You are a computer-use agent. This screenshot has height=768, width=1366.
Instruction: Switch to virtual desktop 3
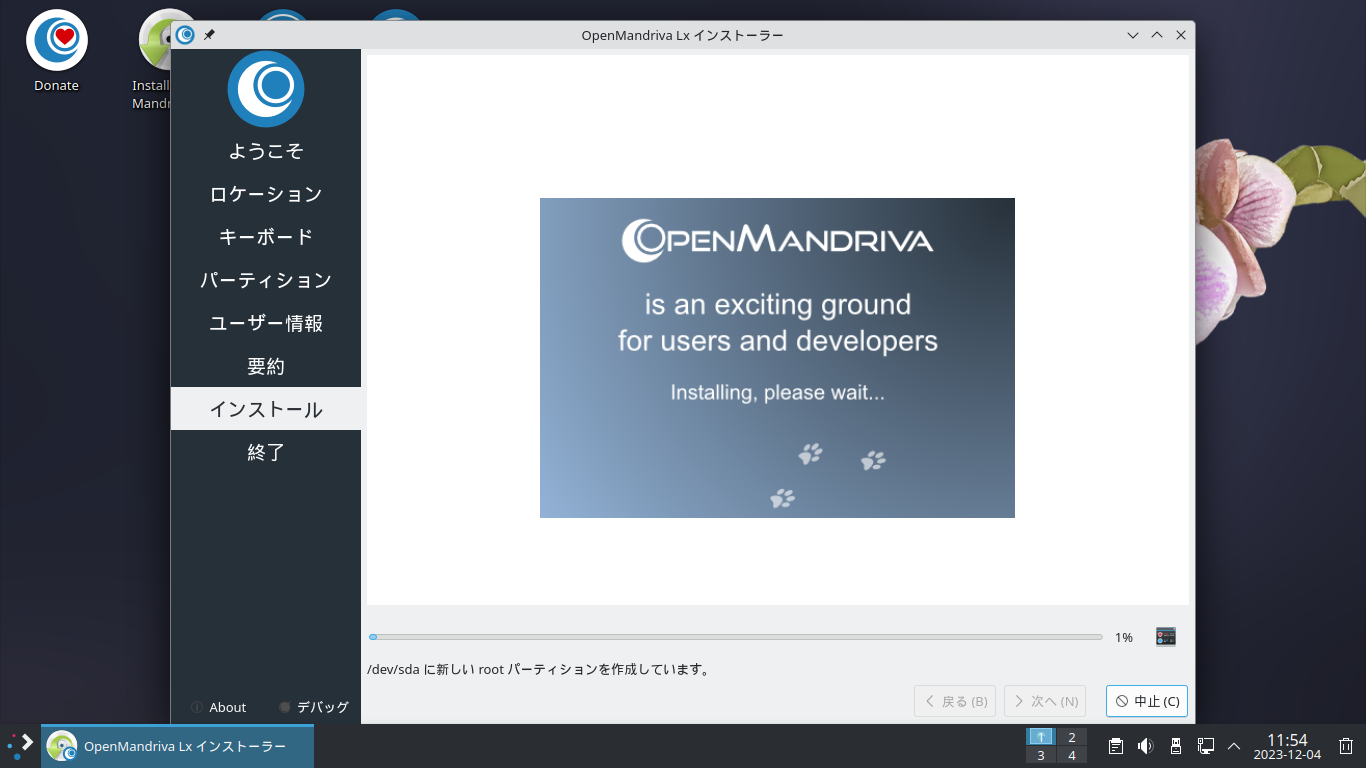(x=1041, y=755)
